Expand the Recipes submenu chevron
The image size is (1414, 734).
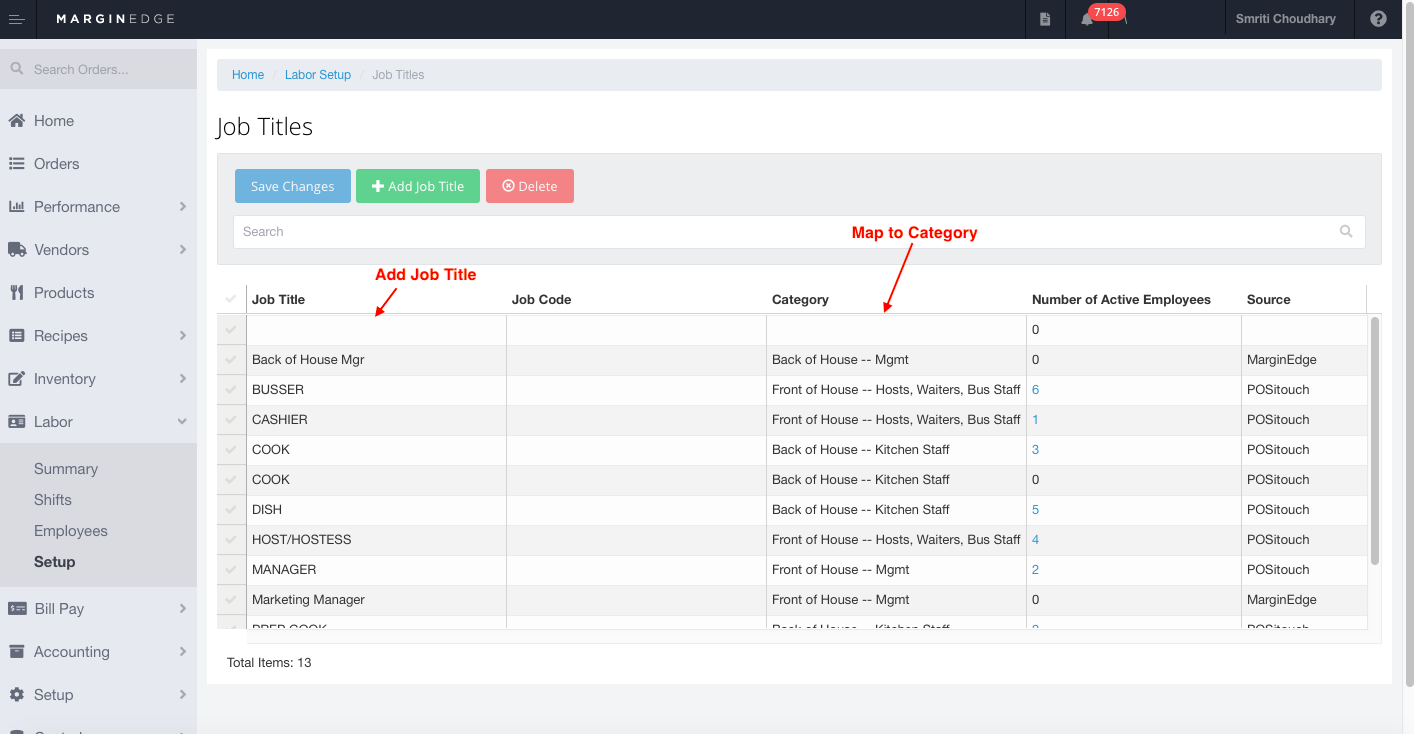pos(183,336)
